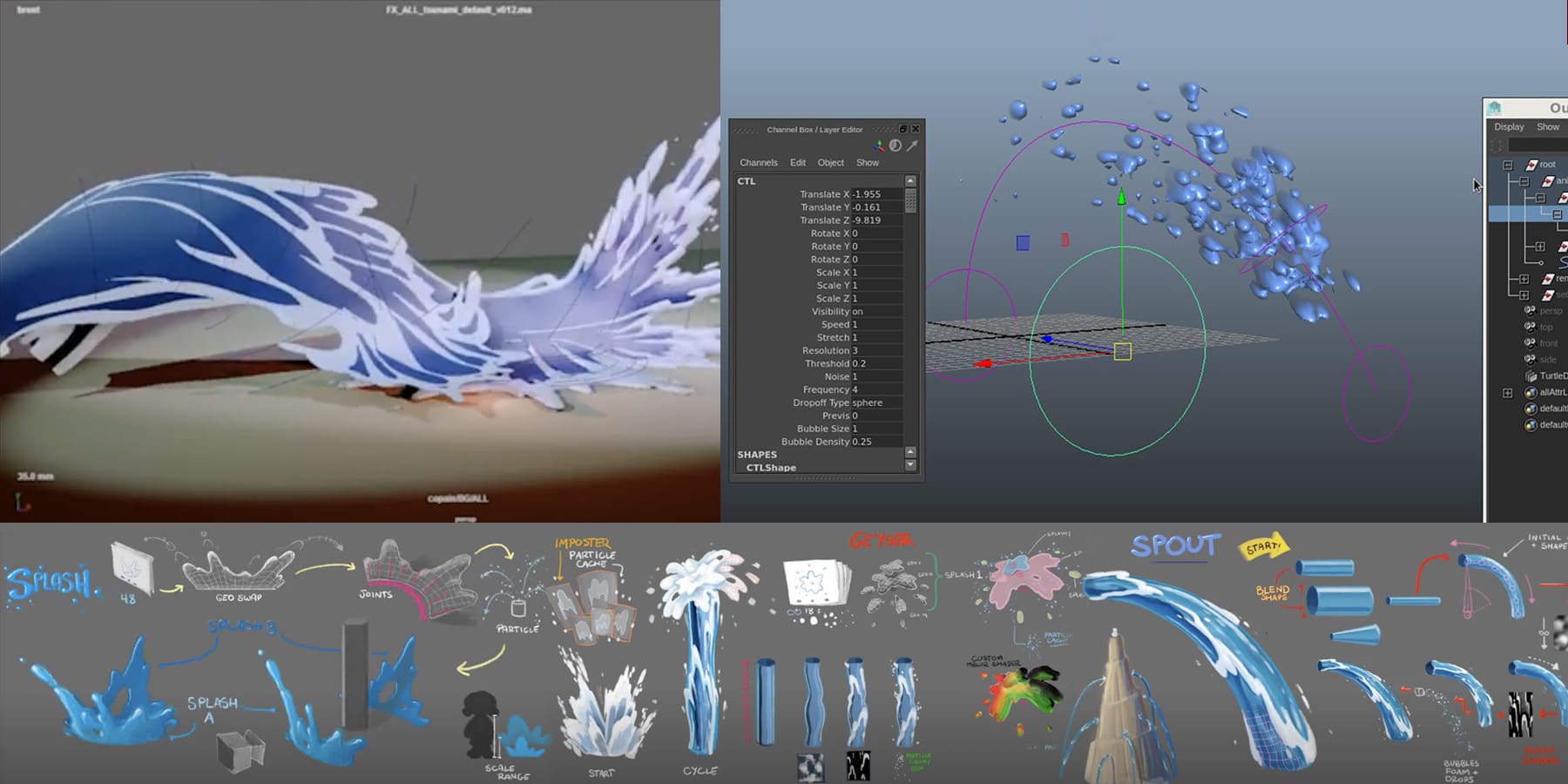Click the yellow center manipulator square
Screen dimensions: 1568x784
coord(1123,351)
